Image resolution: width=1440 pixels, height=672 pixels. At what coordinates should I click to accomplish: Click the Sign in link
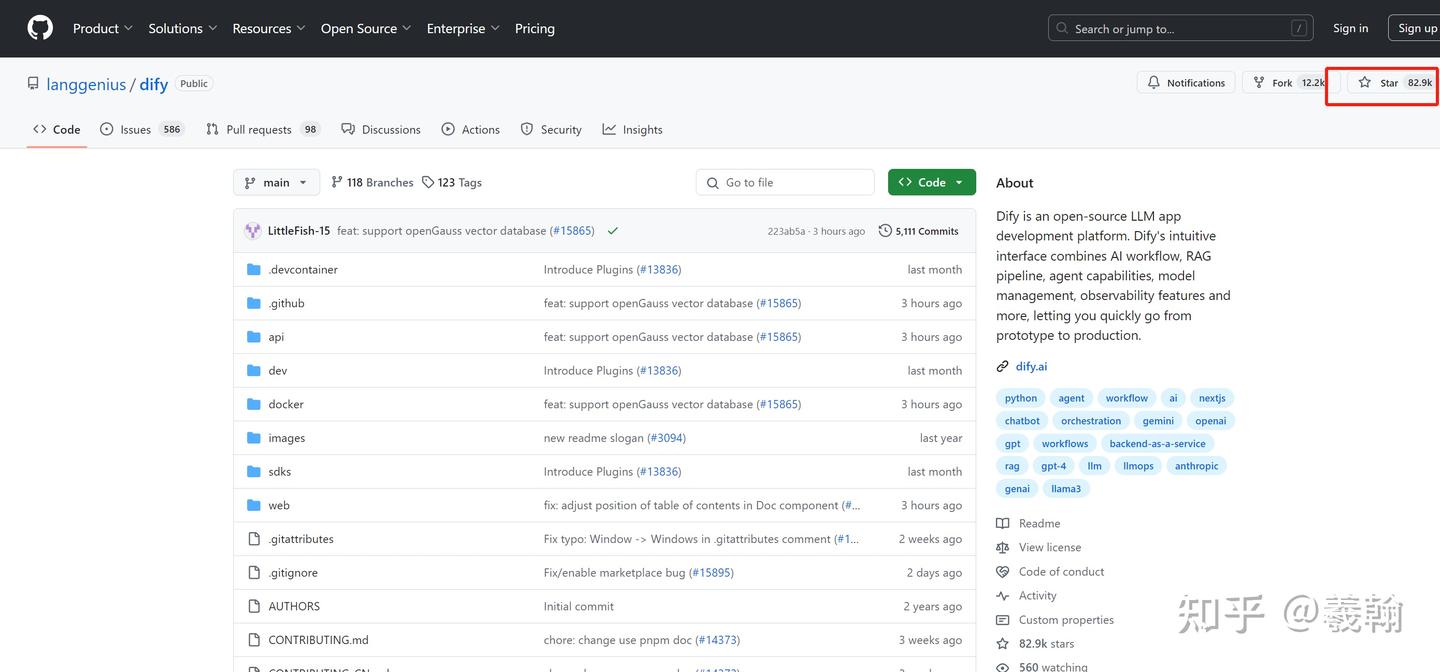tap(1350, 29)
